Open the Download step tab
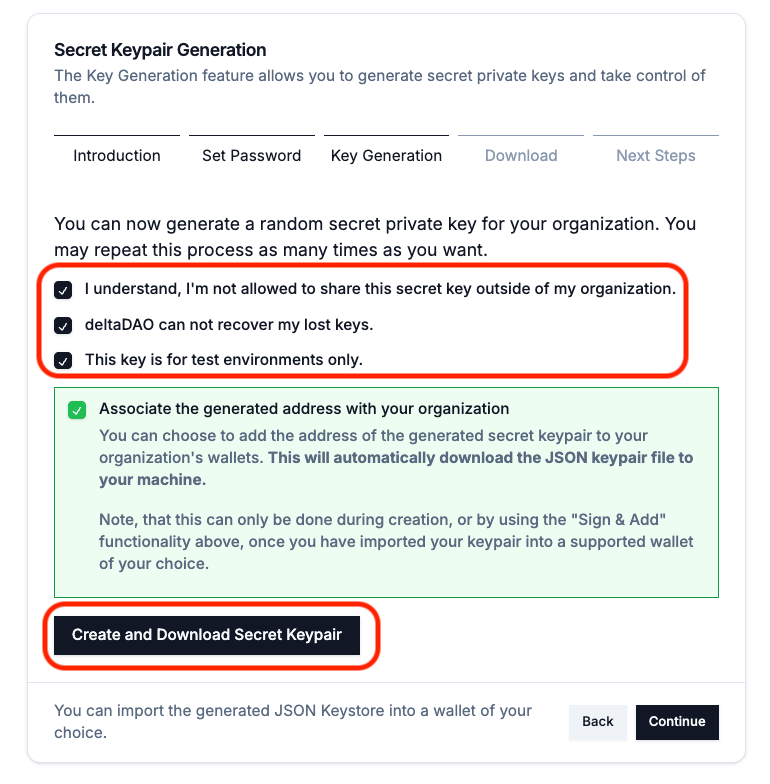The image size is (770, 784). [x=521, y=156]
